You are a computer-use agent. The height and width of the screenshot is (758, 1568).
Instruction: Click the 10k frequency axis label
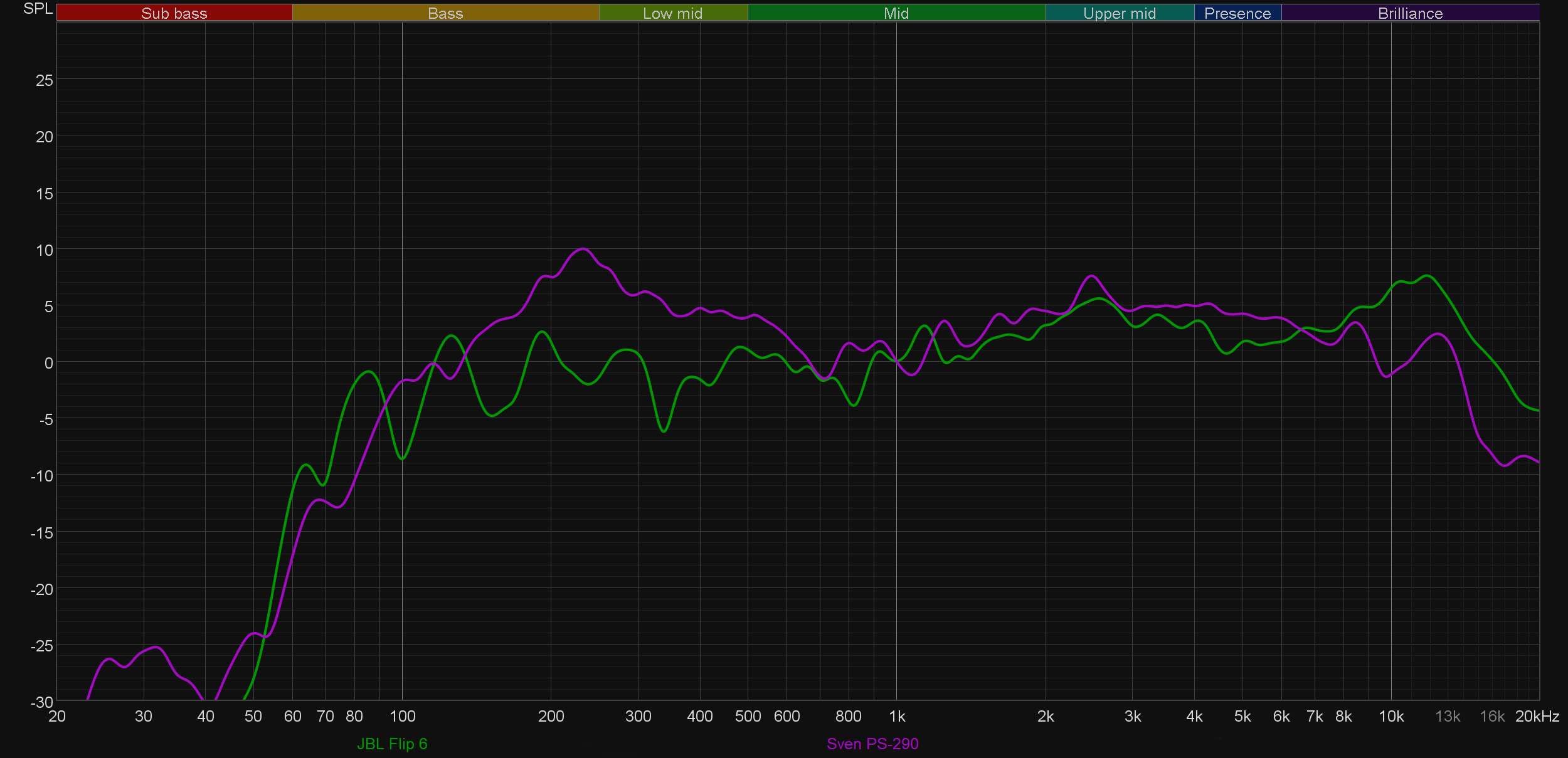coord(1391,716)
